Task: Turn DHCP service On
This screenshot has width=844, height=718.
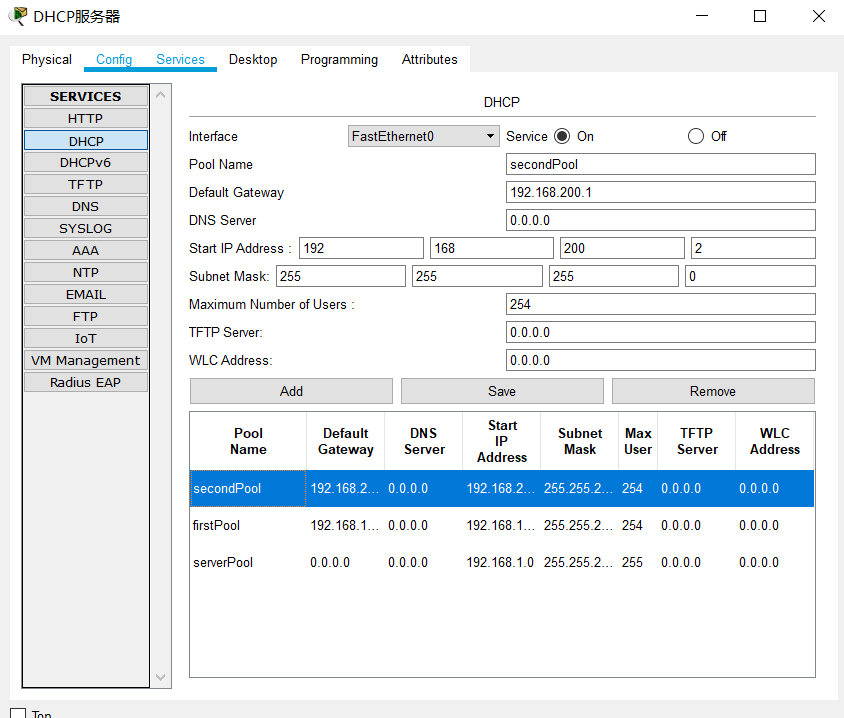Action: click(562, 136)
